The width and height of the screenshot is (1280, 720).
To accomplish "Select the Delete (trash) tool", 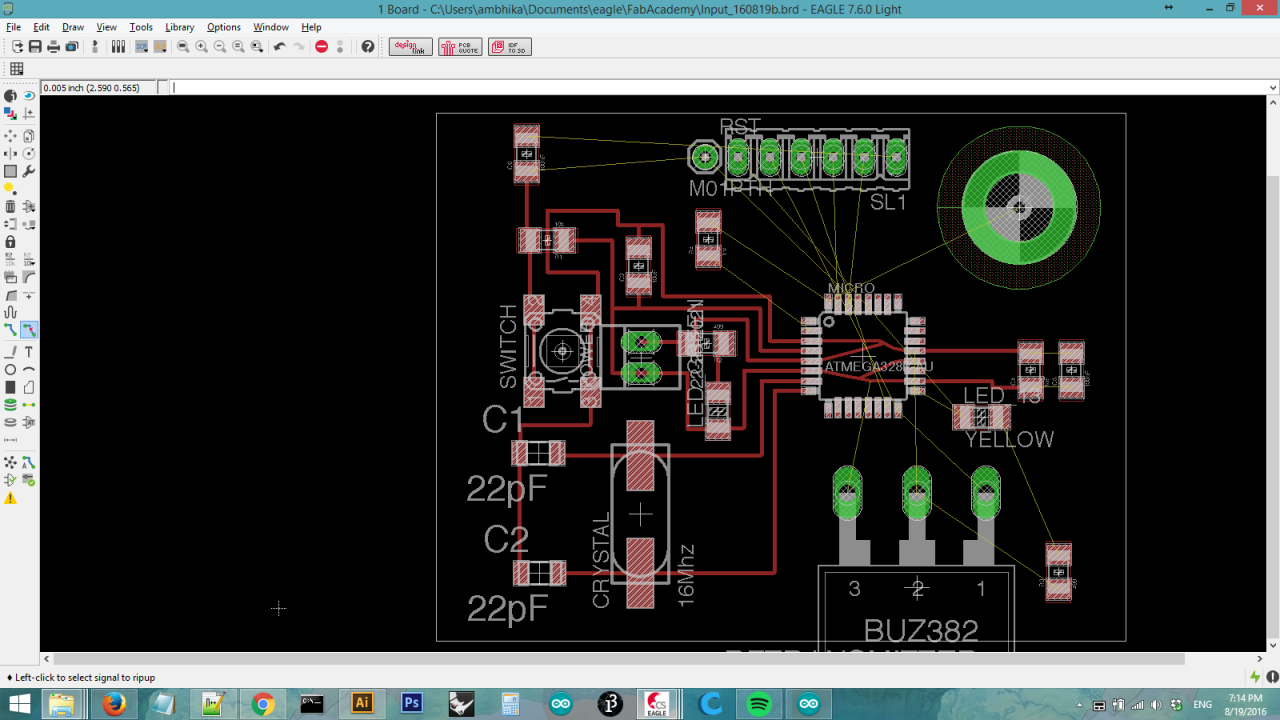I will point(10,206).
